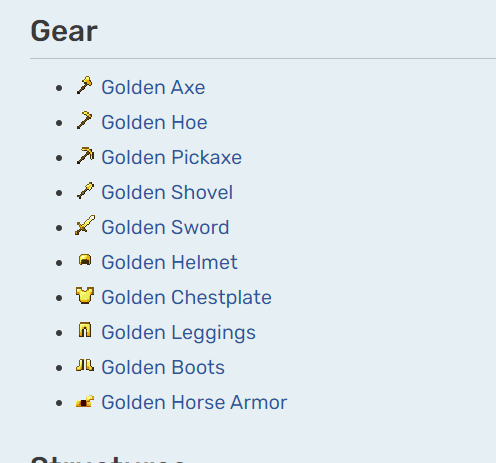The width and height of the screenshot is (496, 463).
Task: Follow the Golden Boots link
Action: point(163,367)
